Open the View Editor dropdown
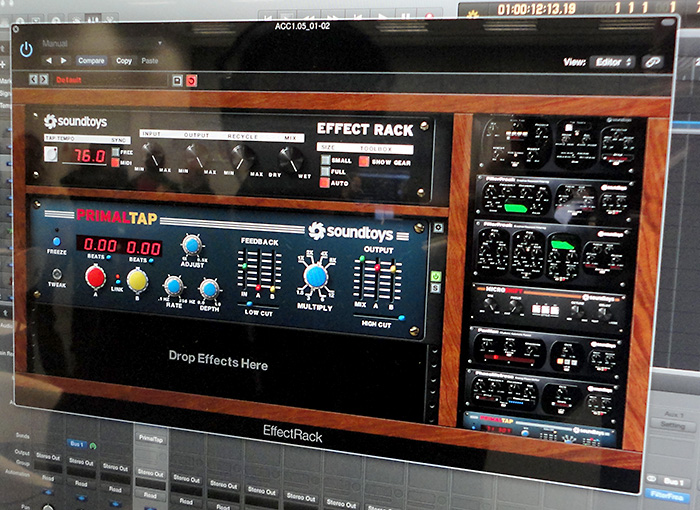Screen dimensions: 700x510 tap(612, 62)
